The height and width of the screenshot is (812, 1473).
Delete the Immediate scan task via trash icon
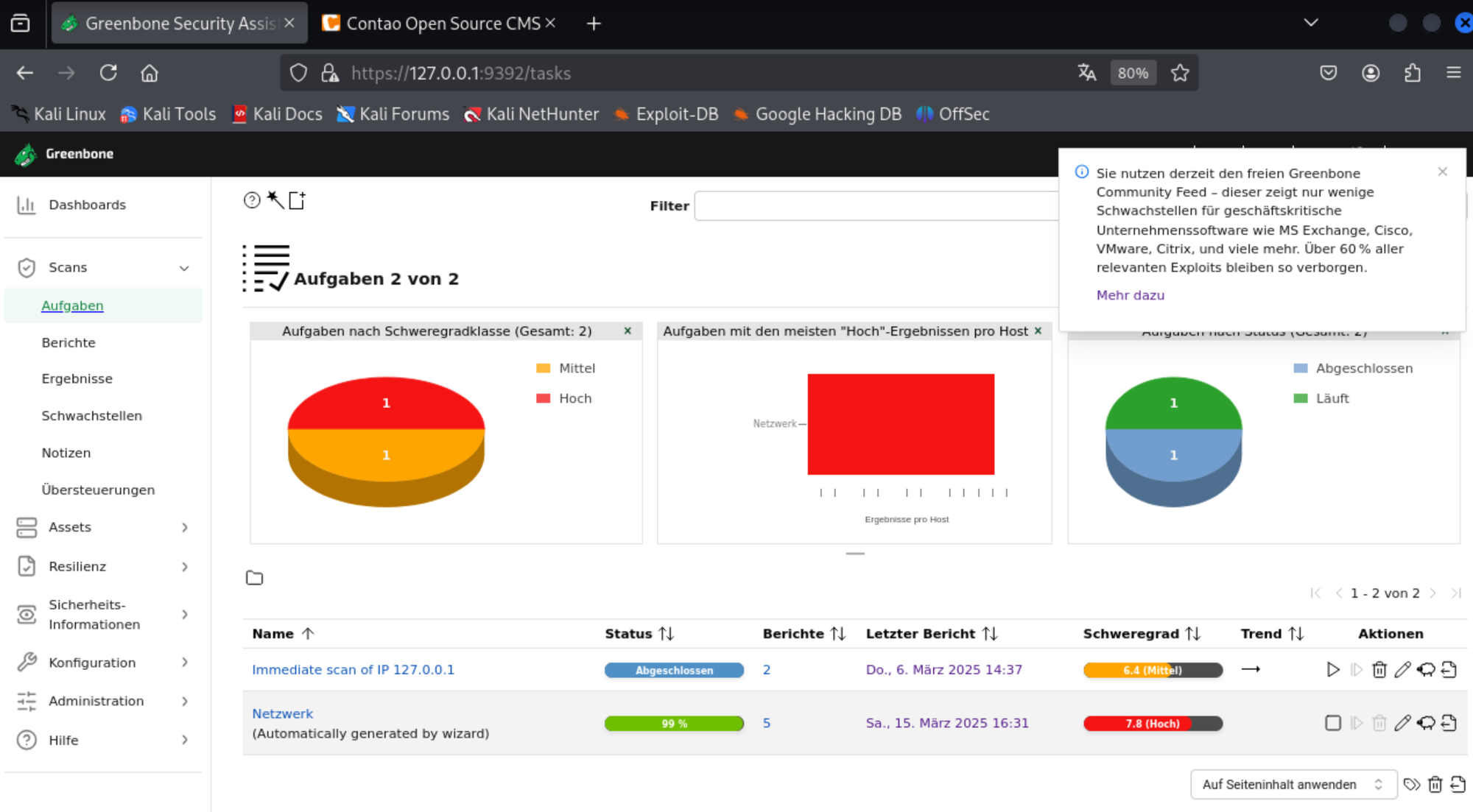click(x=1379, y=670)
